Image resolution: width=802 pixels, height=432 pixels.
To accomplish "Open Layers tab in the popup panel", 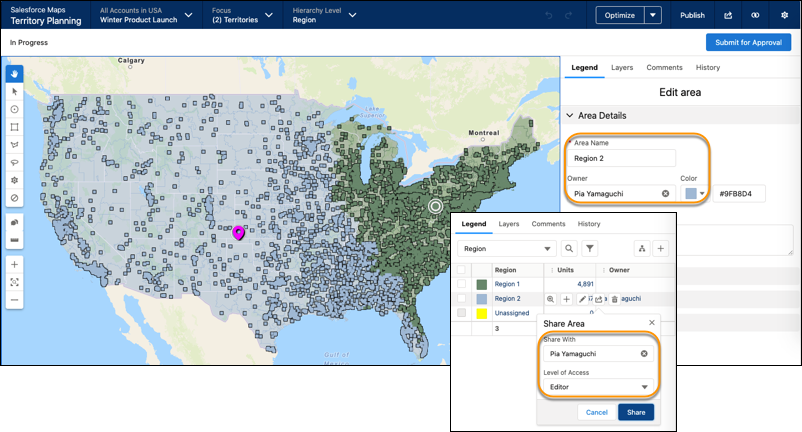I will point(509,224).
